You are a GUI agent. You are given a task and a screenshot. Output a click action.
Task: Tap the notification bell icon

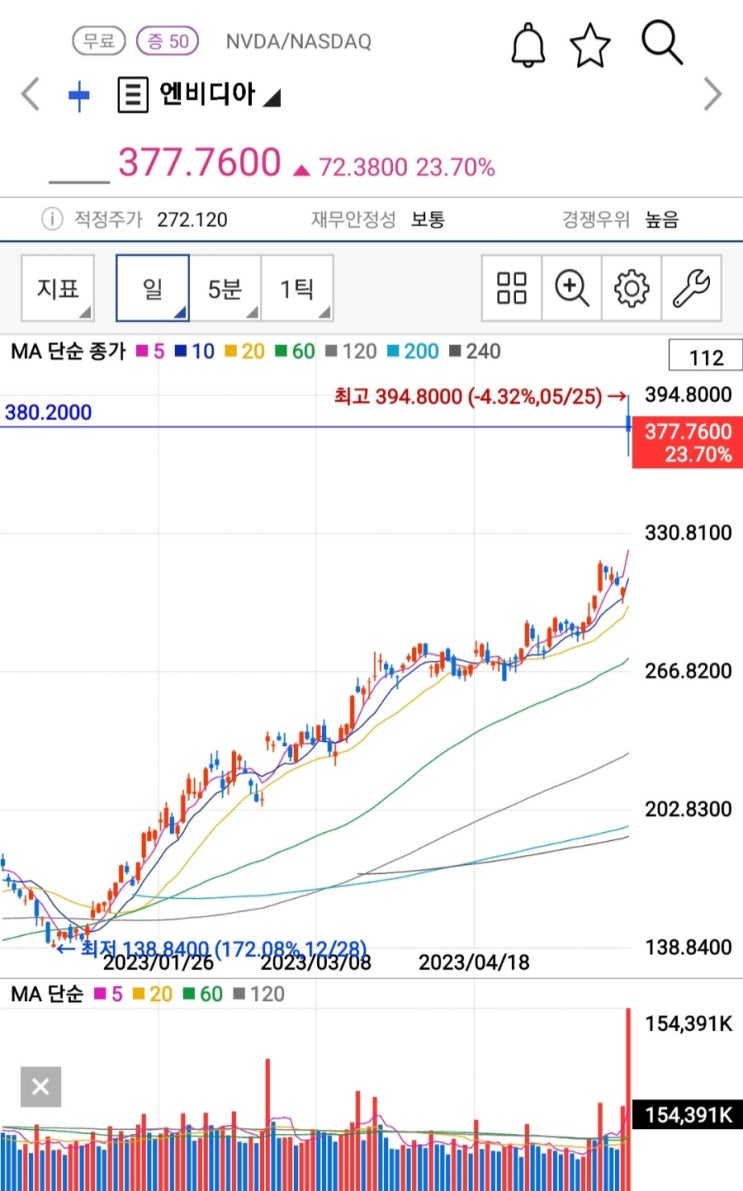pyautogui.click(x=528, y=45)
